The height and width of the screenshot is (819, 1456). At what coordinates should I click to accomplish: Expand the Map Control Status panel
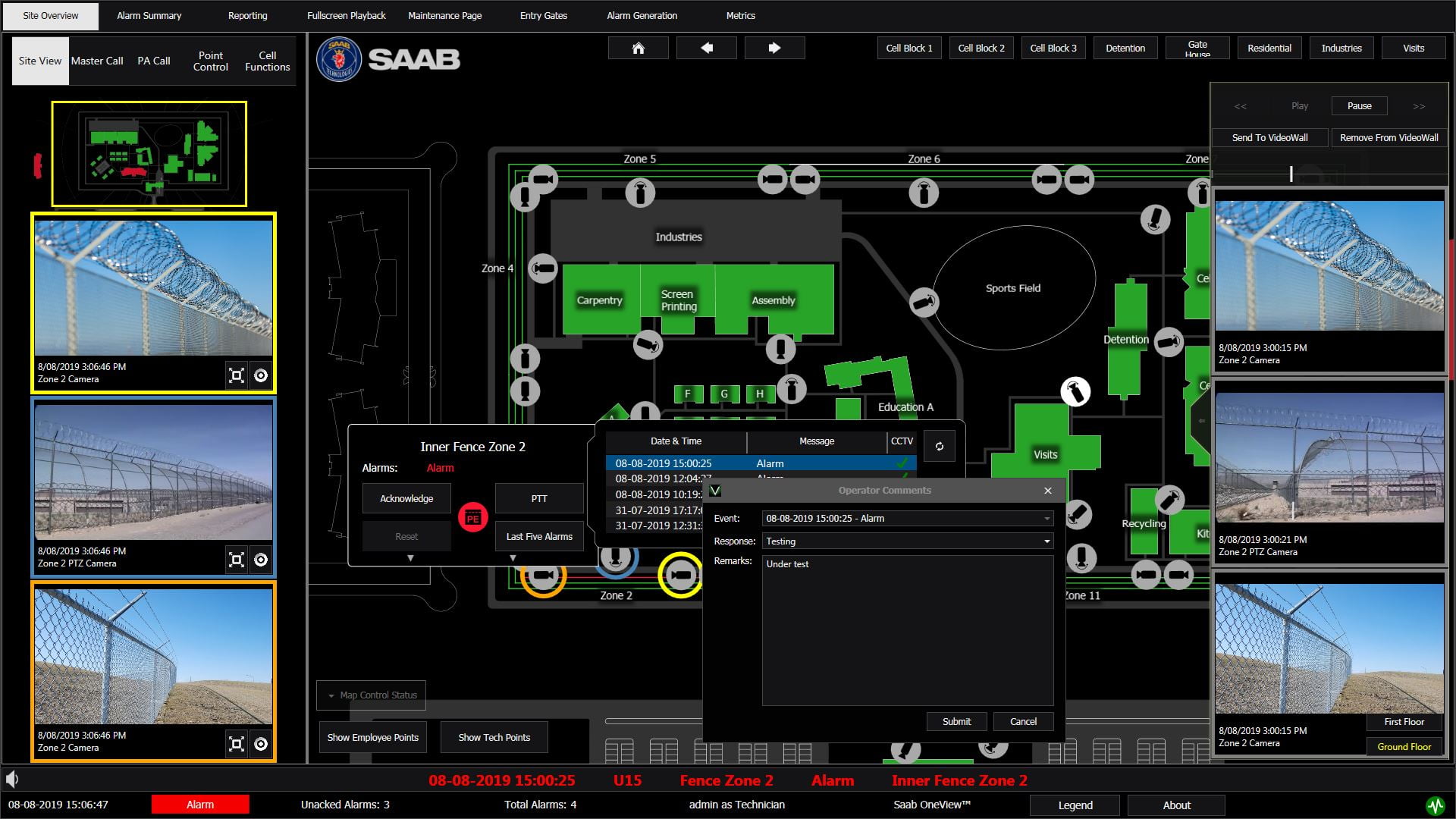click(x=372, y=695)
